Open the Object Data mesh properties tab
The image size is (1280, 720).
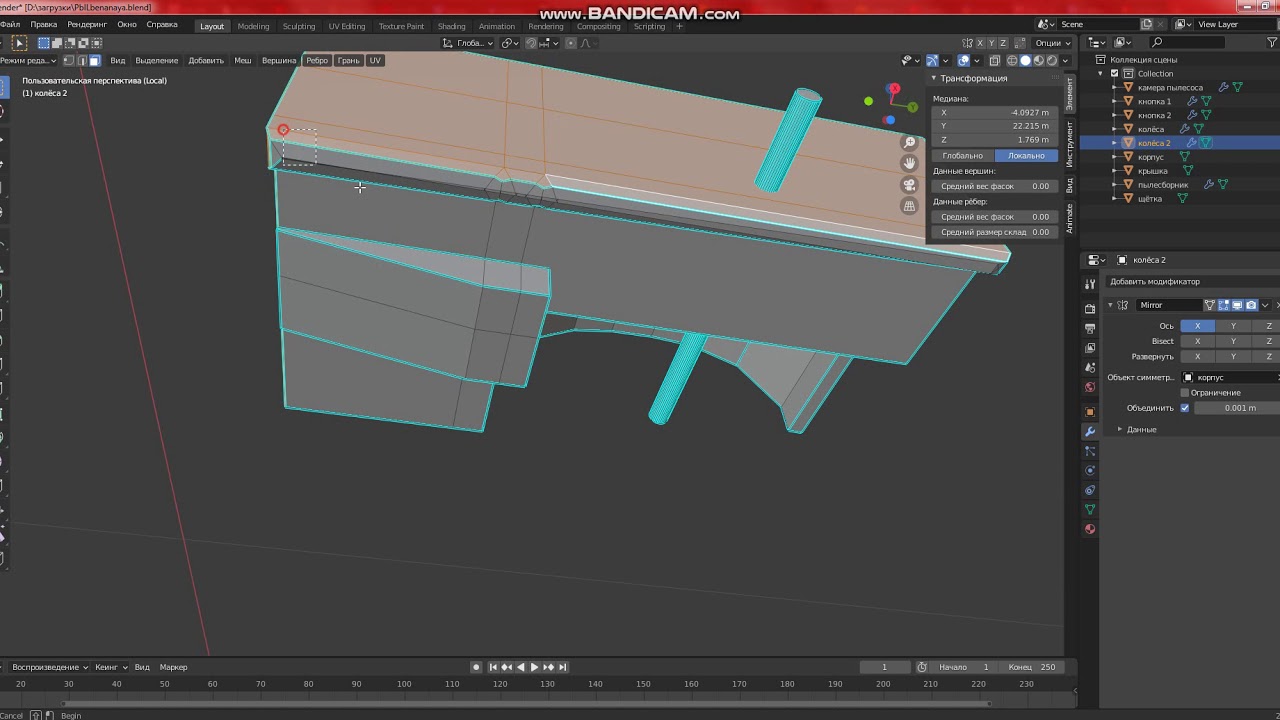(x=1090, y=509)
